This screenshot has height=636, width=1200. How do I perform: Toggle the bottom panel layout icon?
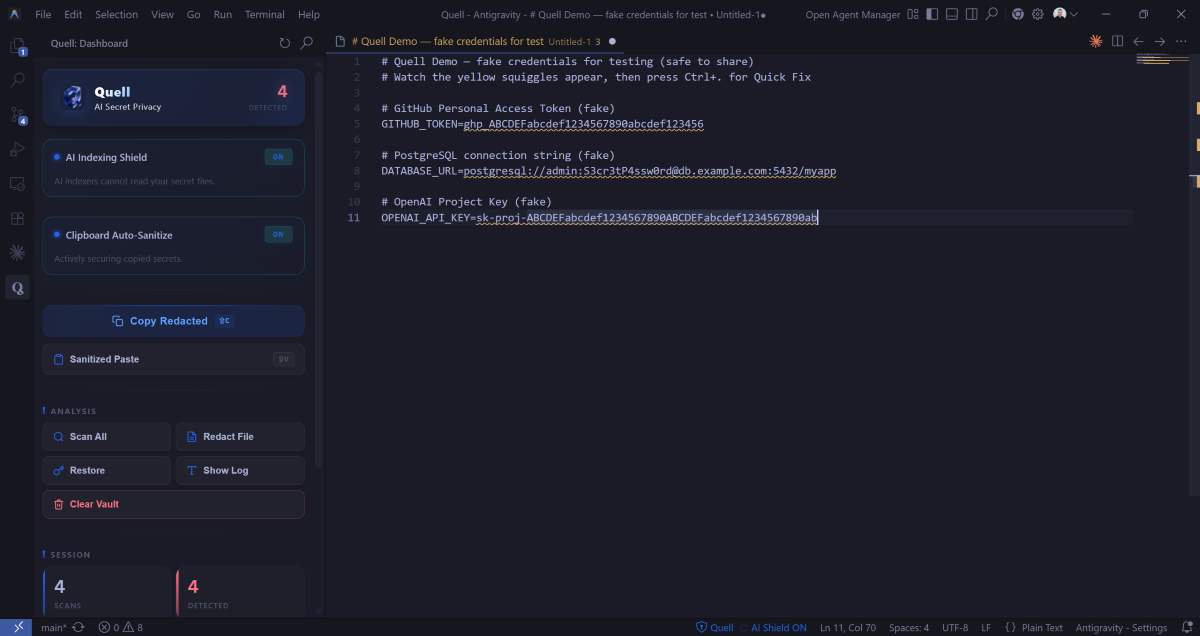point(952,14)
